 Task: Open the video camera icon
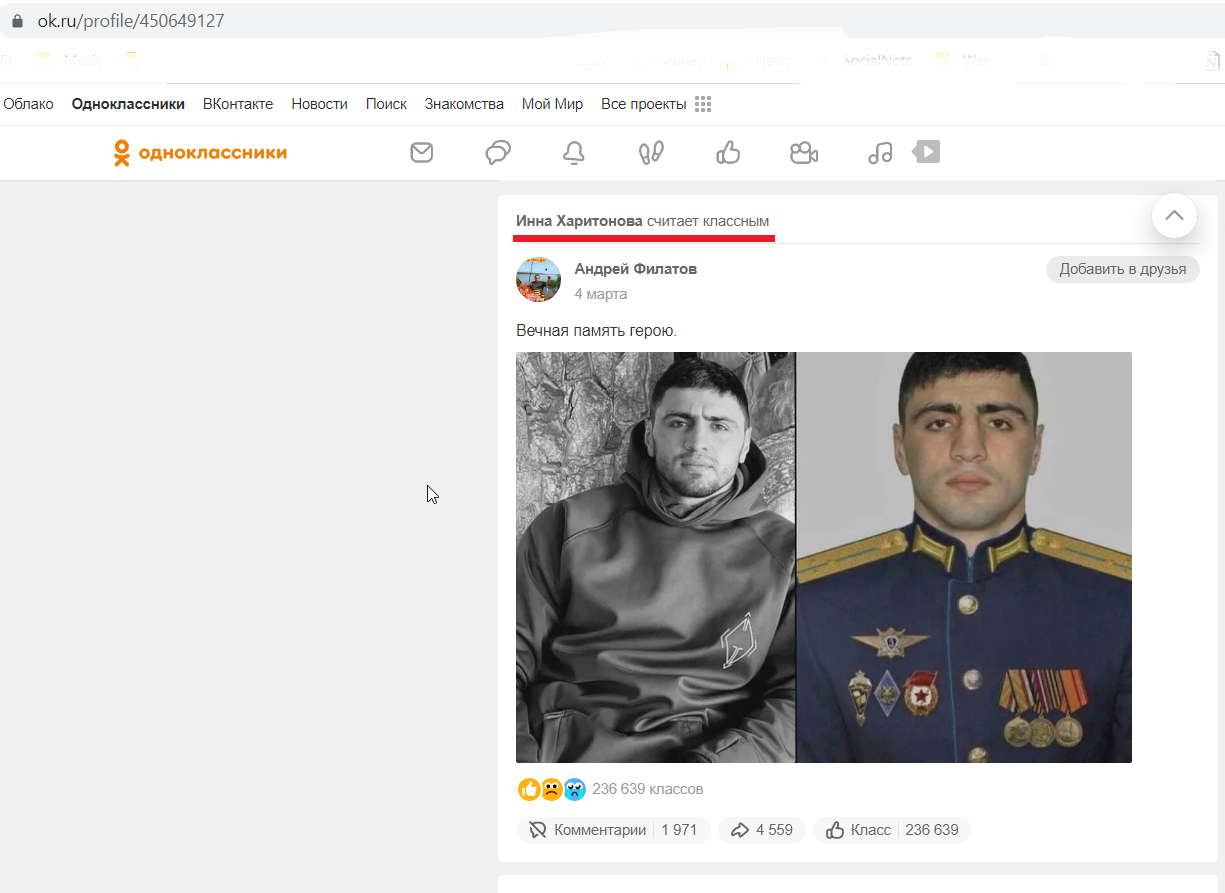[x=804, y=153]
